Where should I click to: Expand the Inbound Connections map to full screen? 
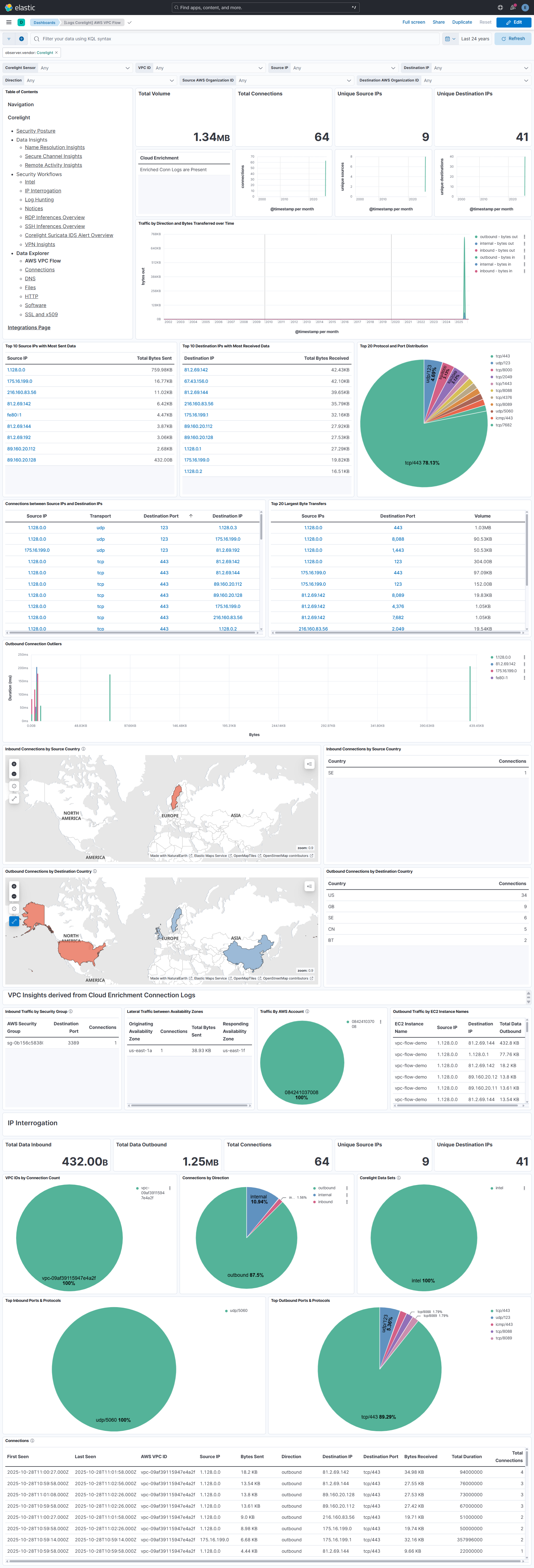click(x=14, y=799)
